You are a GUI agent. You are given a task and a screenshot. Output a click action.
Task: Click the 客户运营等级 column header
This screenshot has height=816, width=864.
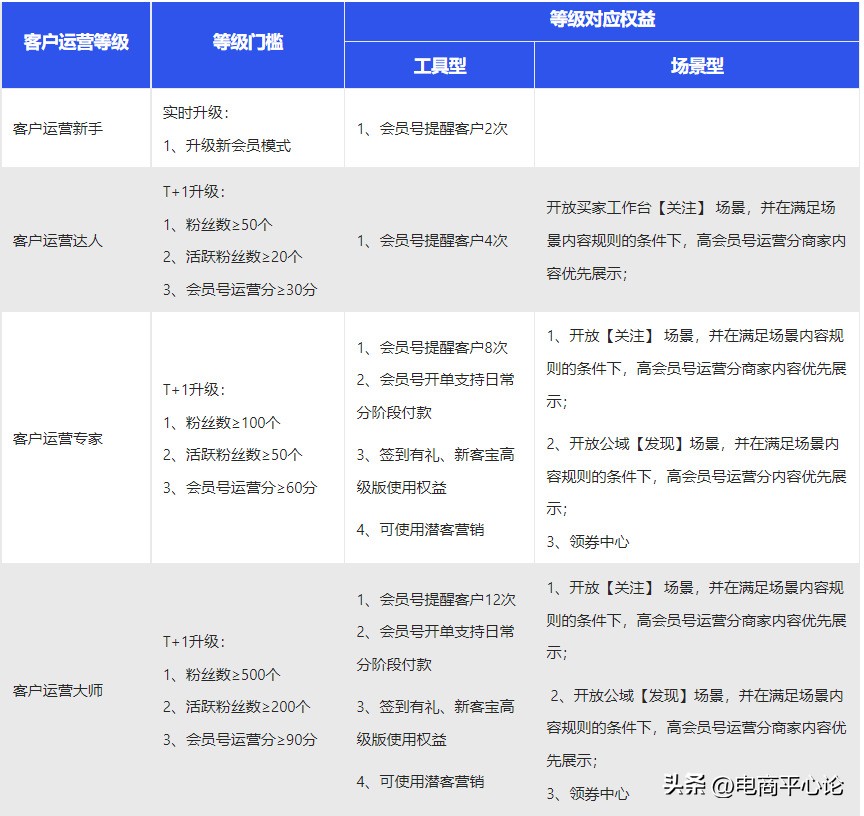click(x=75, y=44)
